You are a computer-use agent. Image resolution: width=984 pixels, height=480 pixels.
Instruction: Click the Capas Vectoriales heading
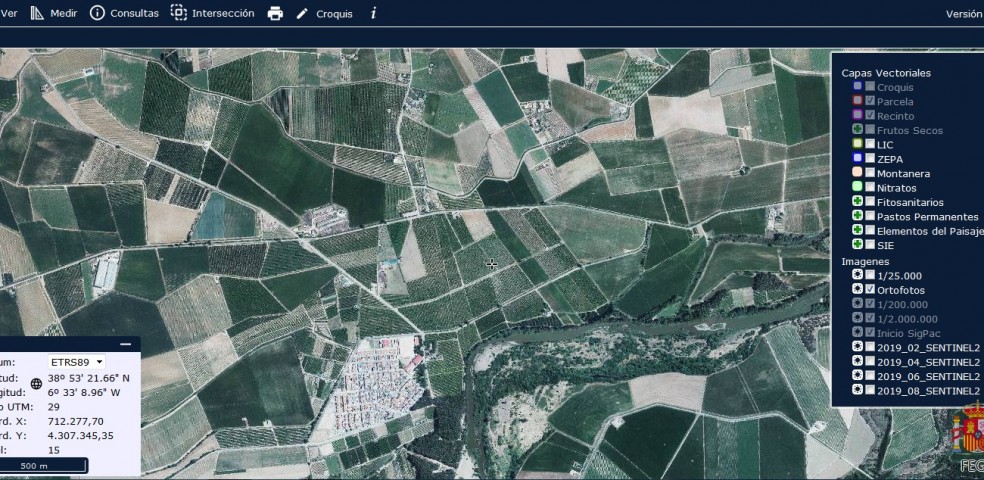pos(885,73)
